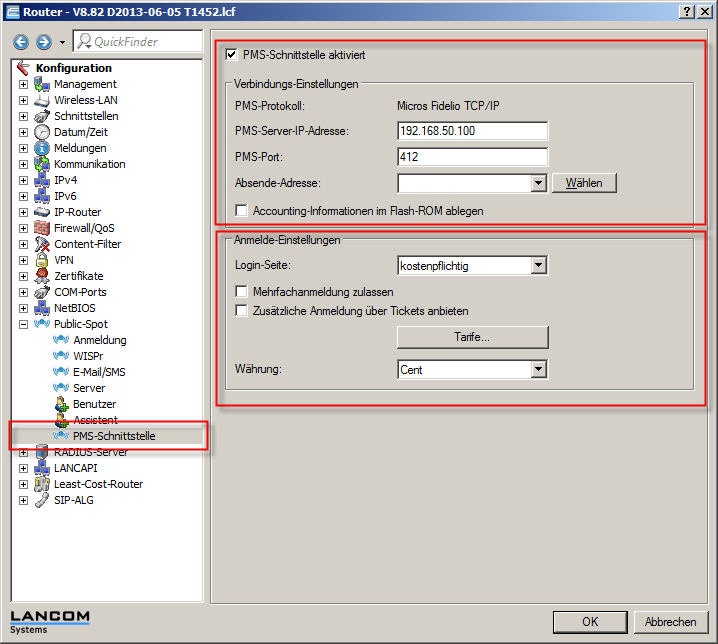Click the PMS-Server-IP-Adresse input field

click(x=472, y=131)
